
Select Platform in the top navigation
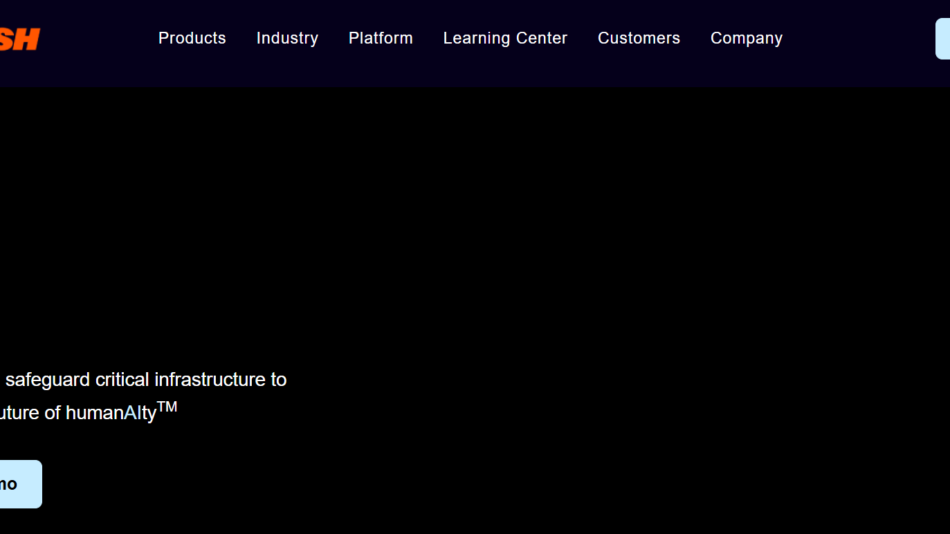point(380,38)
